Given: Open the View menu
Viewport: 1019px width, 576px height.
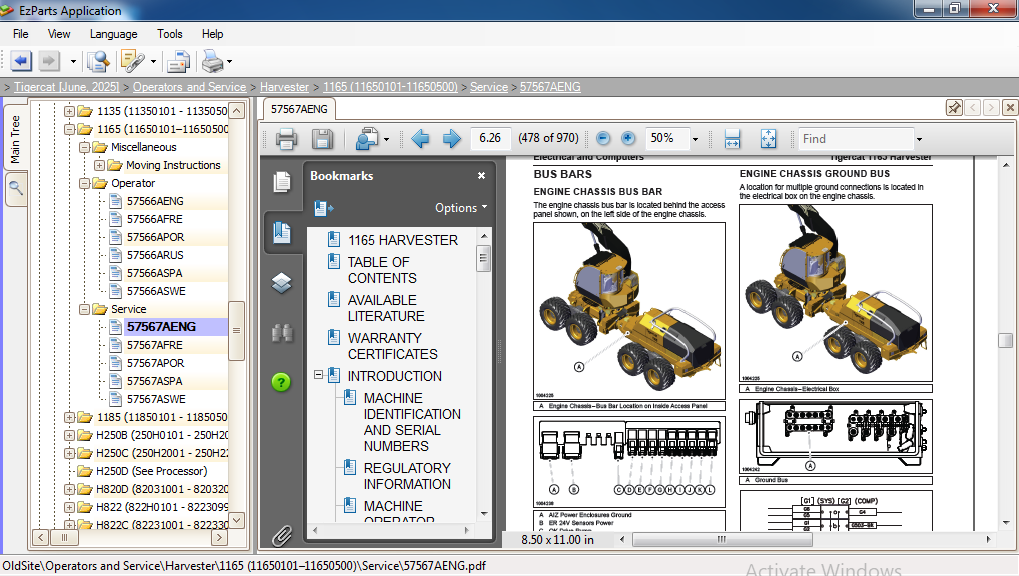Looking at the screenshot, I should pyautogui.click(x=58, y=34).
